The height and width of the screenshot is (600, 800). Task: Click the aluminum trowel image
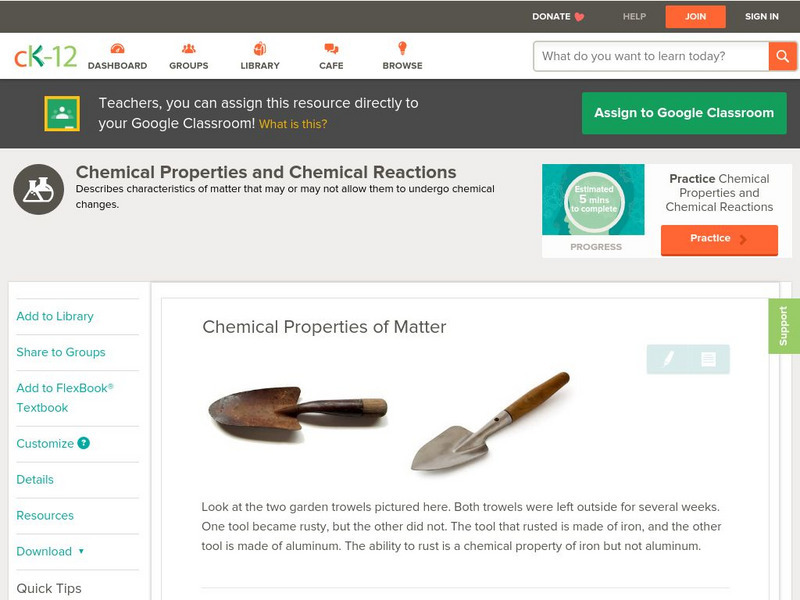coord(490,421)
